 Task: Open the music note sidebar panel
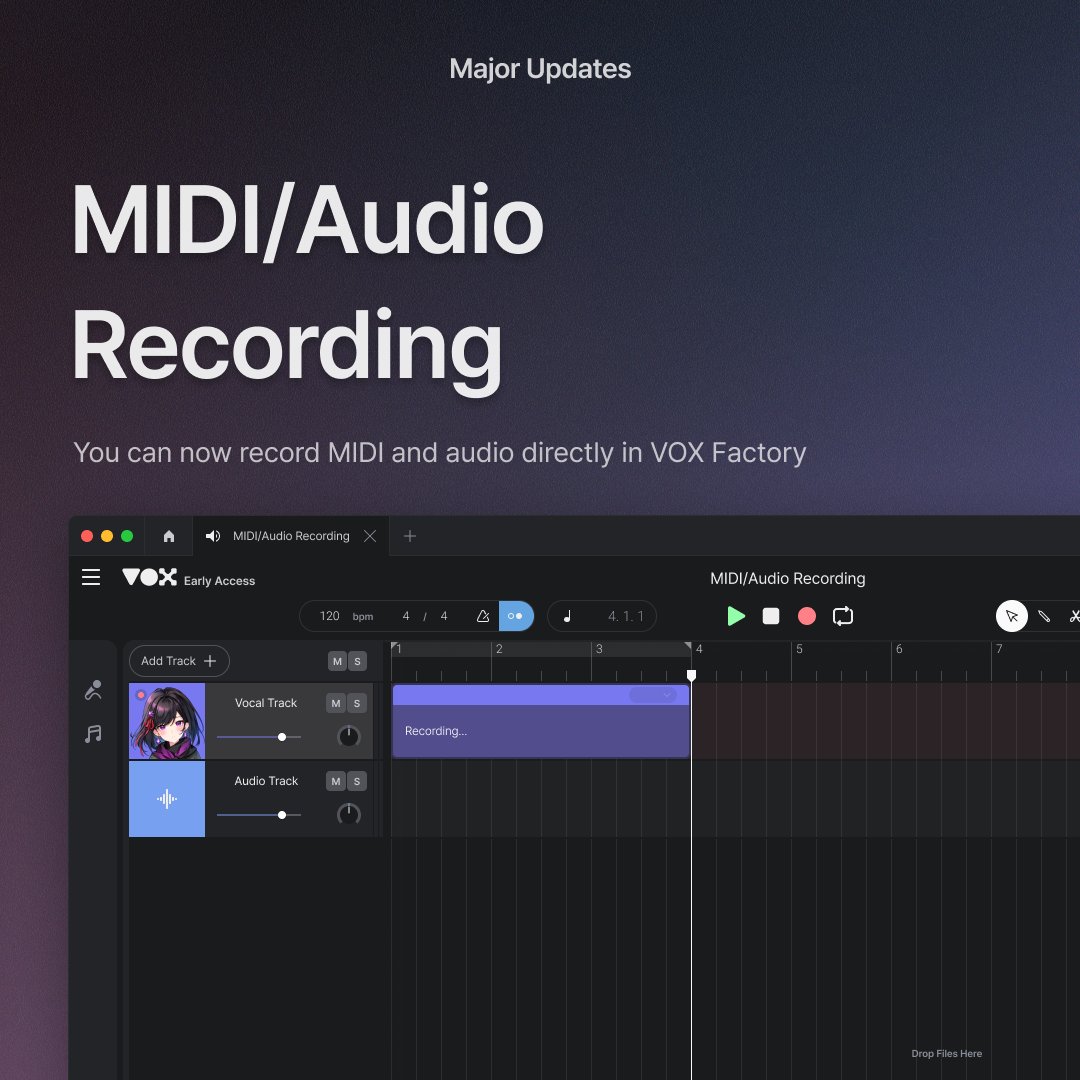click(x=93, y=734)
